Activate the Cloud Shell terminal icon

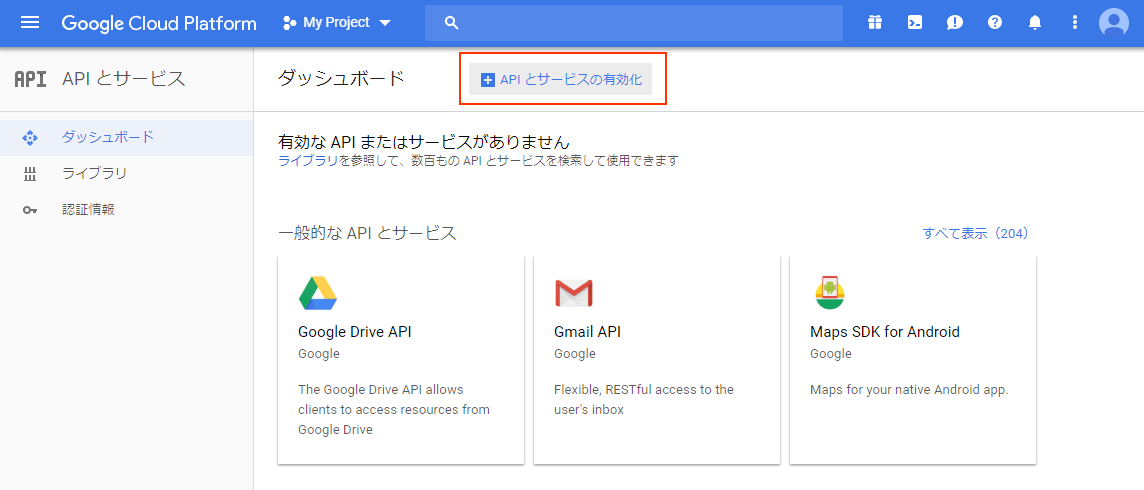914,23
